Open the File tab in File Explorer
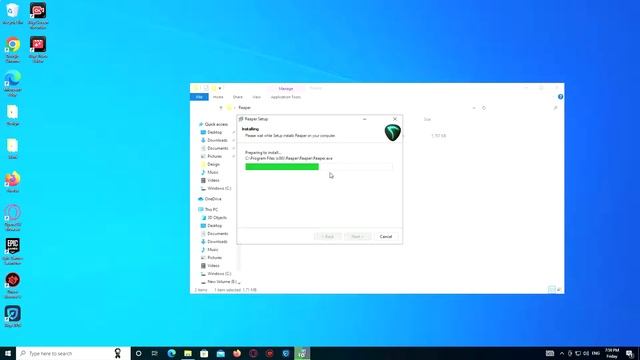Image resolution: width=640 pixels, height=360 pixels. tap(199, 97)
